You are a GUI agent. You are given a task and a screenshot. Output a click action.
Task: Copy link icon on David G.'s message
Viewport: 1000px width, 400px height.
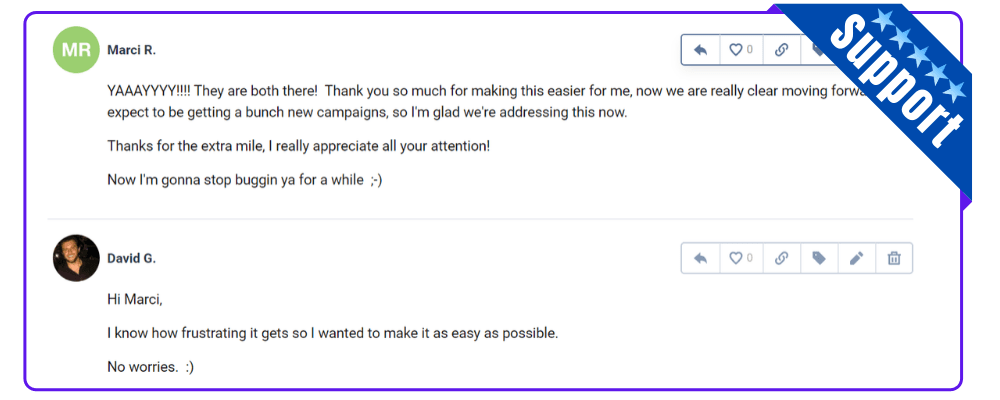coord(781,258)
